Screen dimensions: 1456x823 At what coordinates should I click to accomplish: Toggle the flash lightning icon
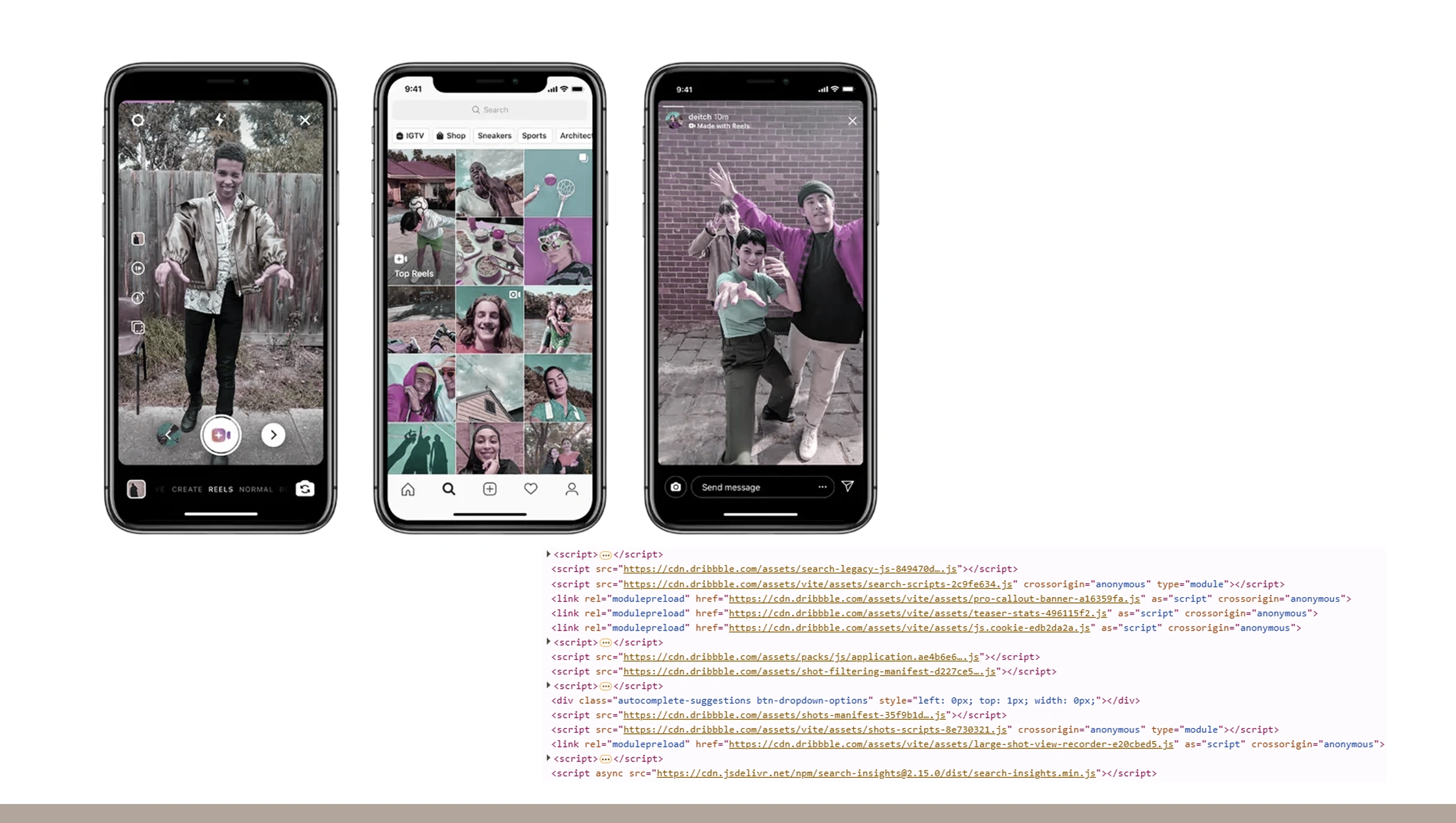[x=220, y=119]
